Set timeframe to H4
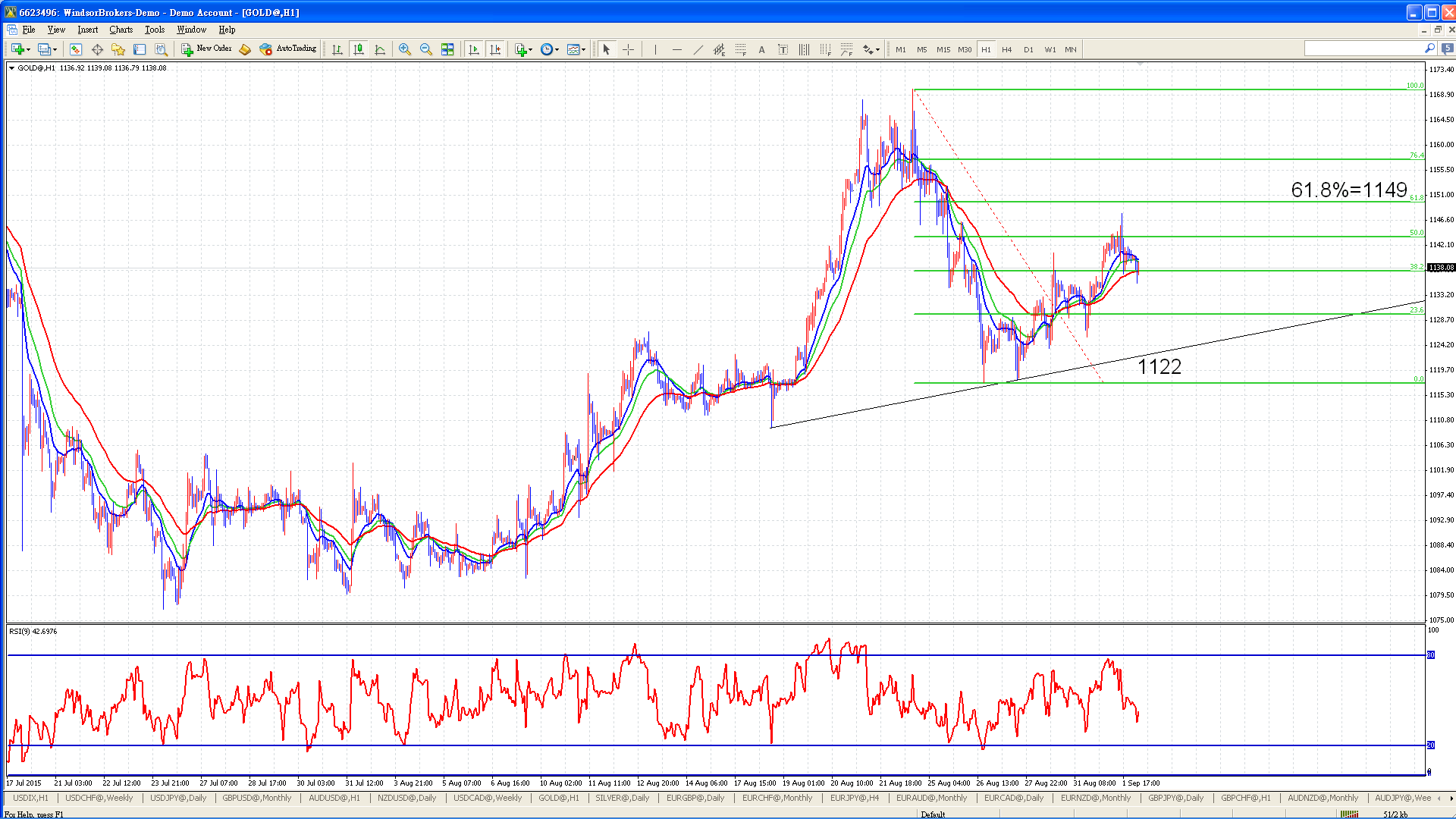Image resolution: width=1456 pixels, height=819 pixels. coord(1007,49)
